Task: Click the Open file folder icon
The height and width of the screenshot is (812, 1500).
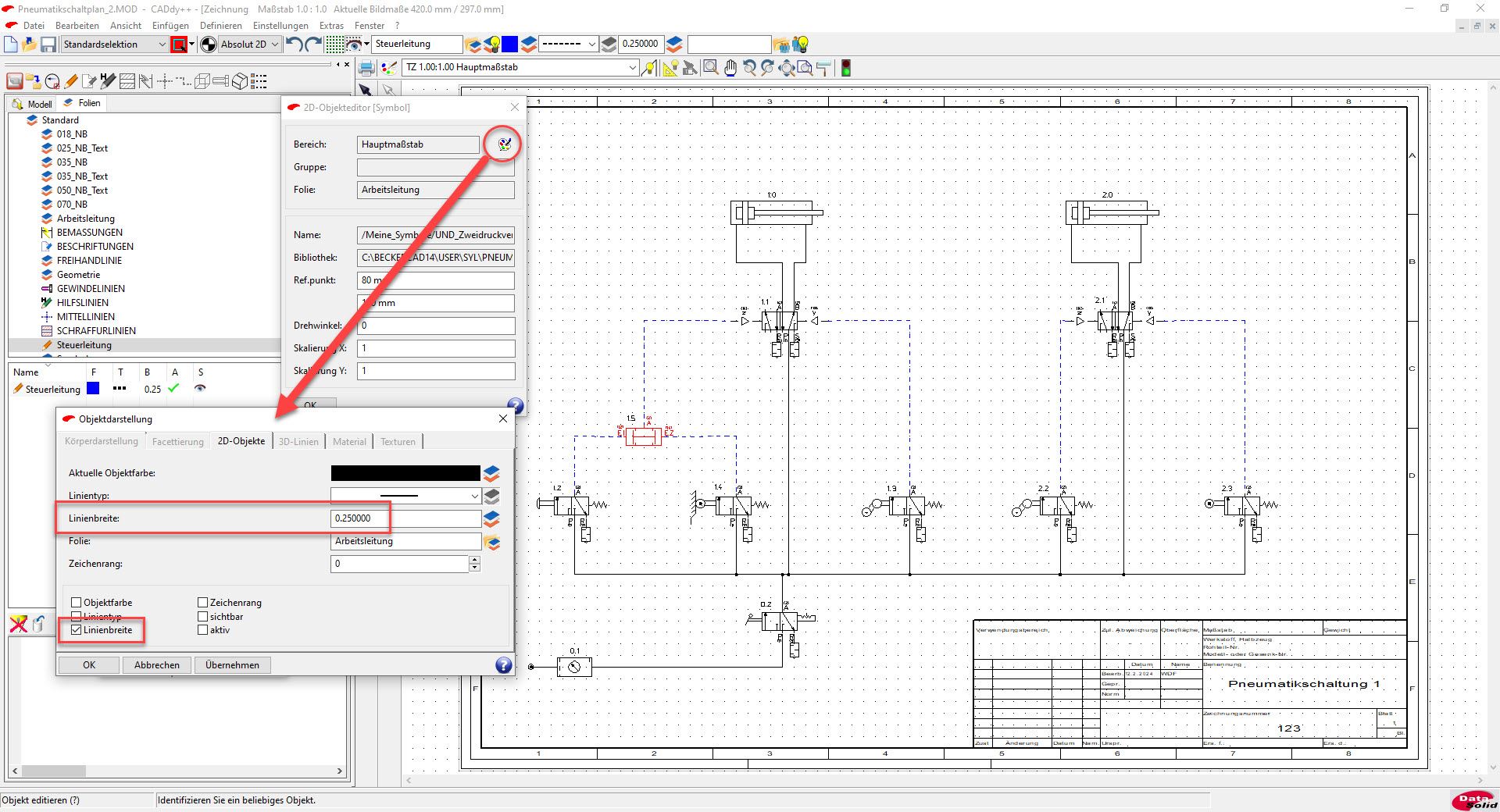Action: [30, 45]
